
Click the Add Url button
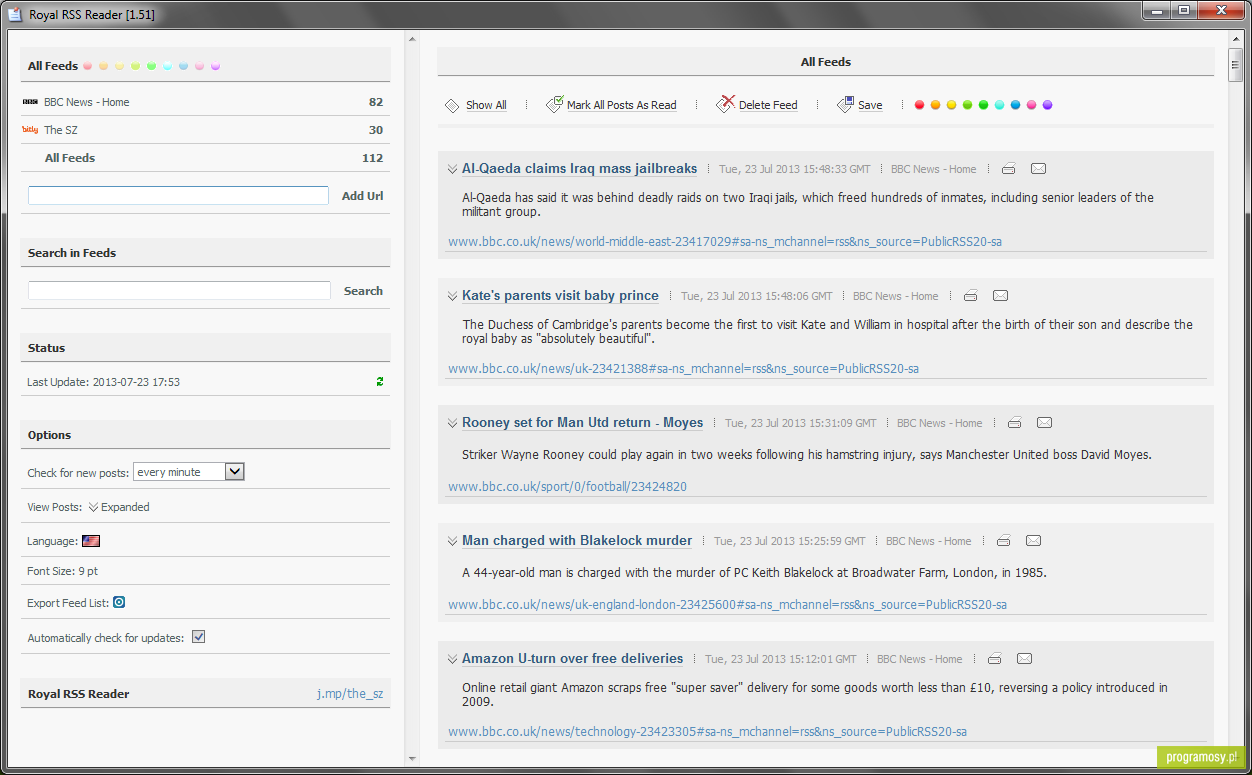[x=362, y=196]
